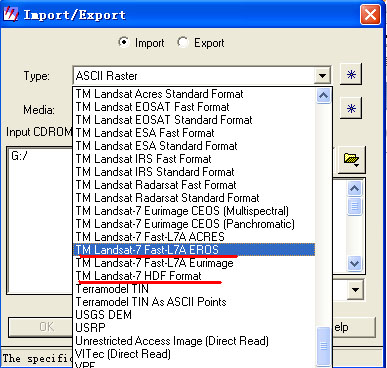The height and width of the screenshot is (368, 387).
Task: Collapse the Type dropdown arrow
Action: pyautogui.click(x=322, y=76)
